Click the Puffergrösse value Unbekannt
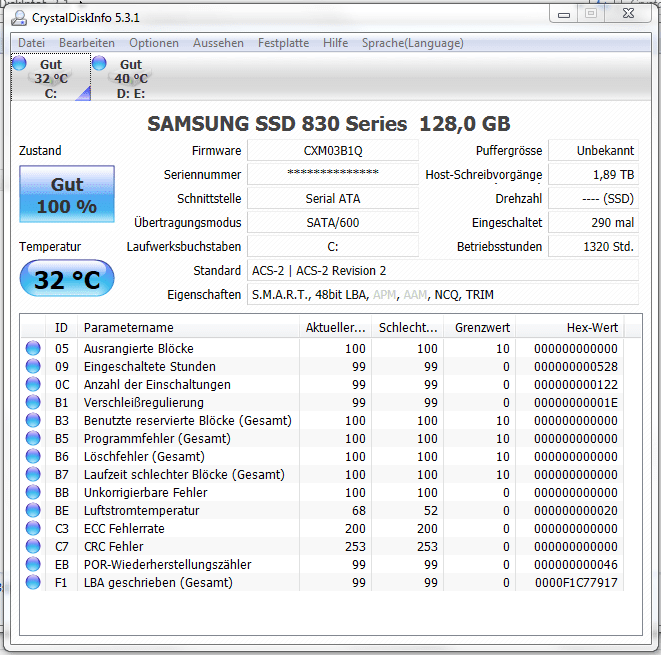This screenshot has width=661, height=655. (594, 150)
